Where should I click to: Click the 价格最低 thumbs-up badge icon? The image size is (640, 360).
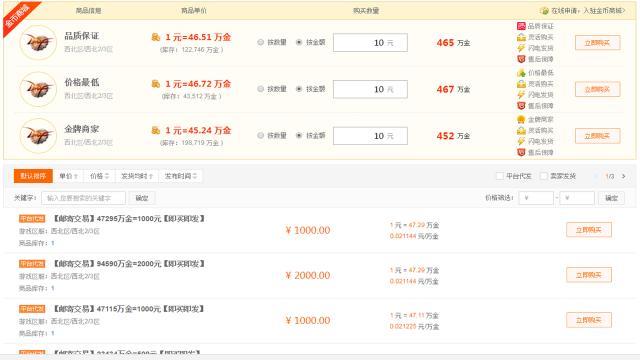(521, 73)
